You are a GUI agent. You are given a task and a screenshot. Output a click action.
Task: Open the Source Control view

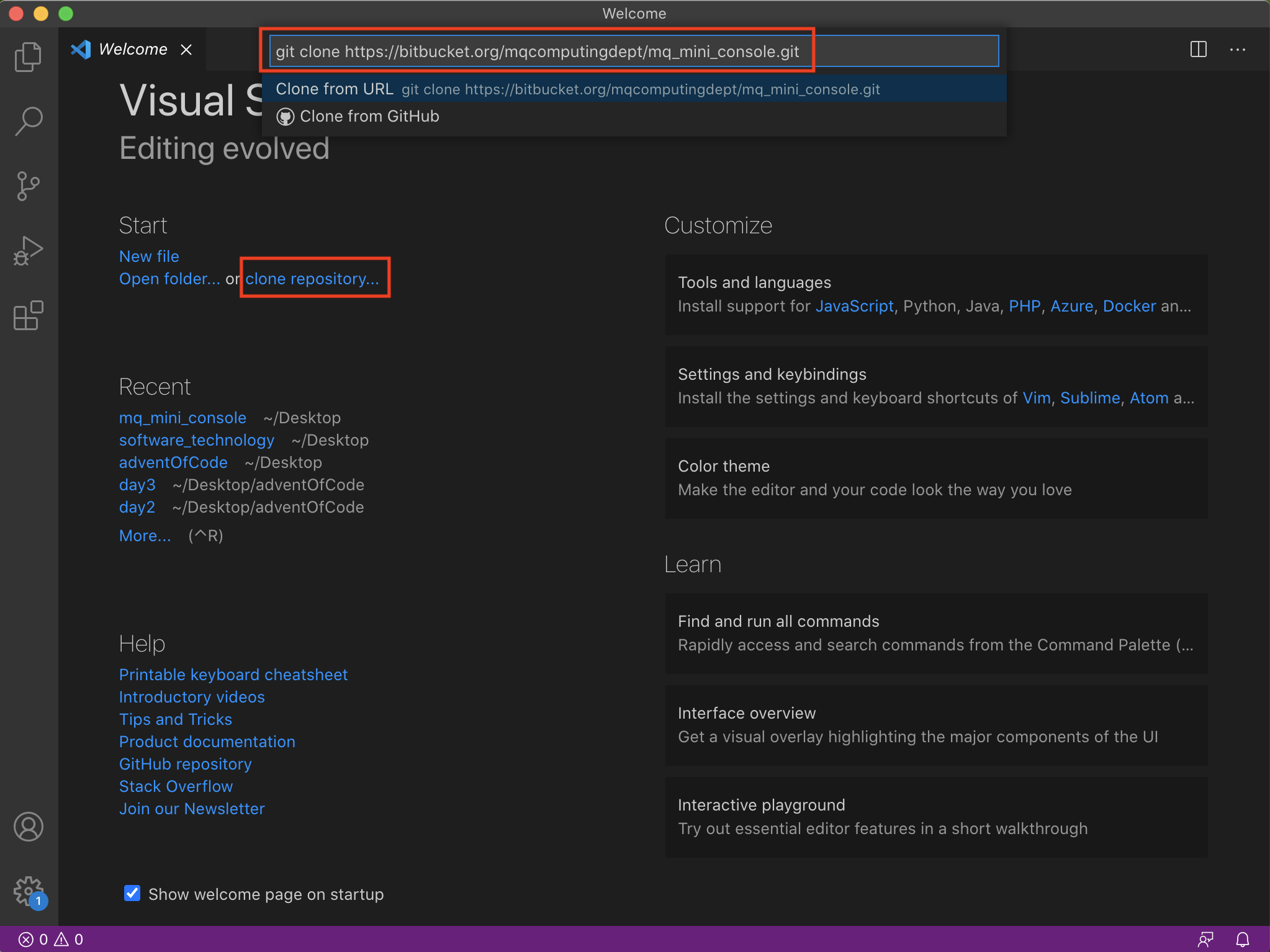pyautogui.click(x=29, y=186)
